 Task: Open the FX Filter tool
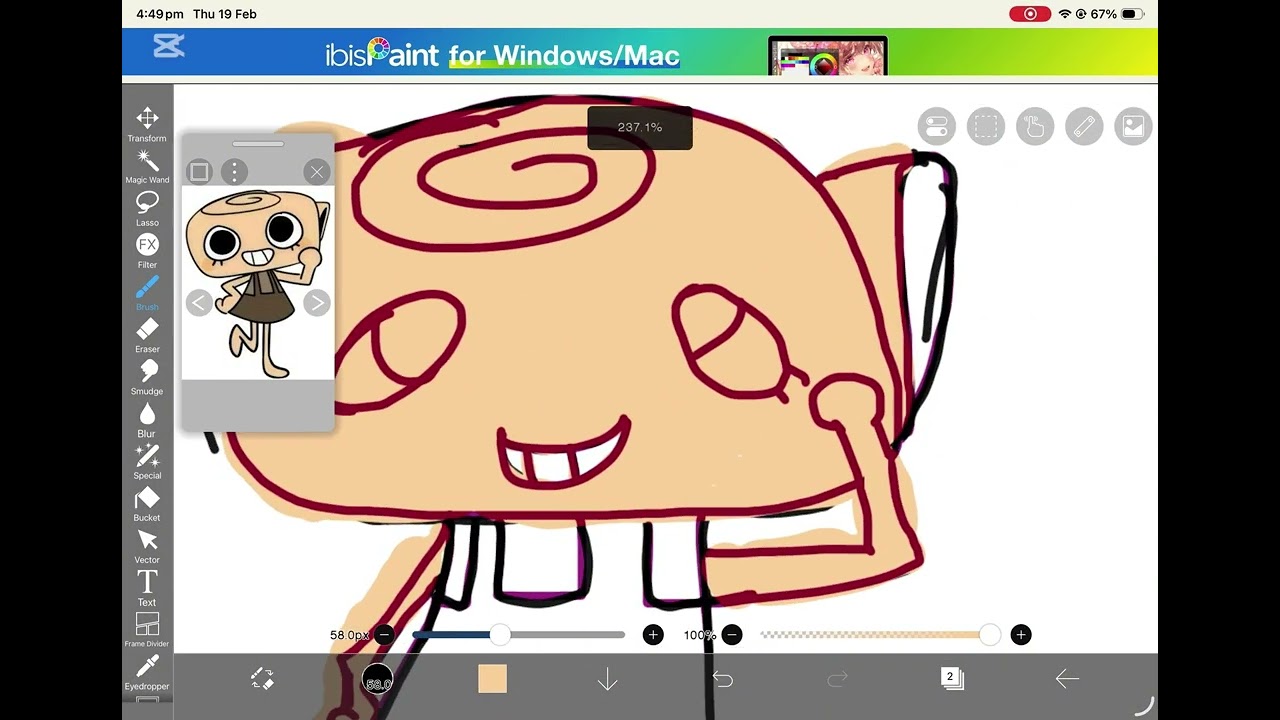(x=147, y=251)
